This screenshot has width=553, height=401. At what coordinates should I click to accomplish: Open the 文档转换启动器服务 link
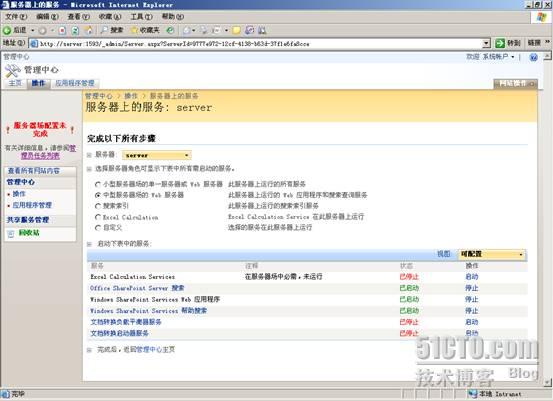pyautogui.click(x=119, y=333)
